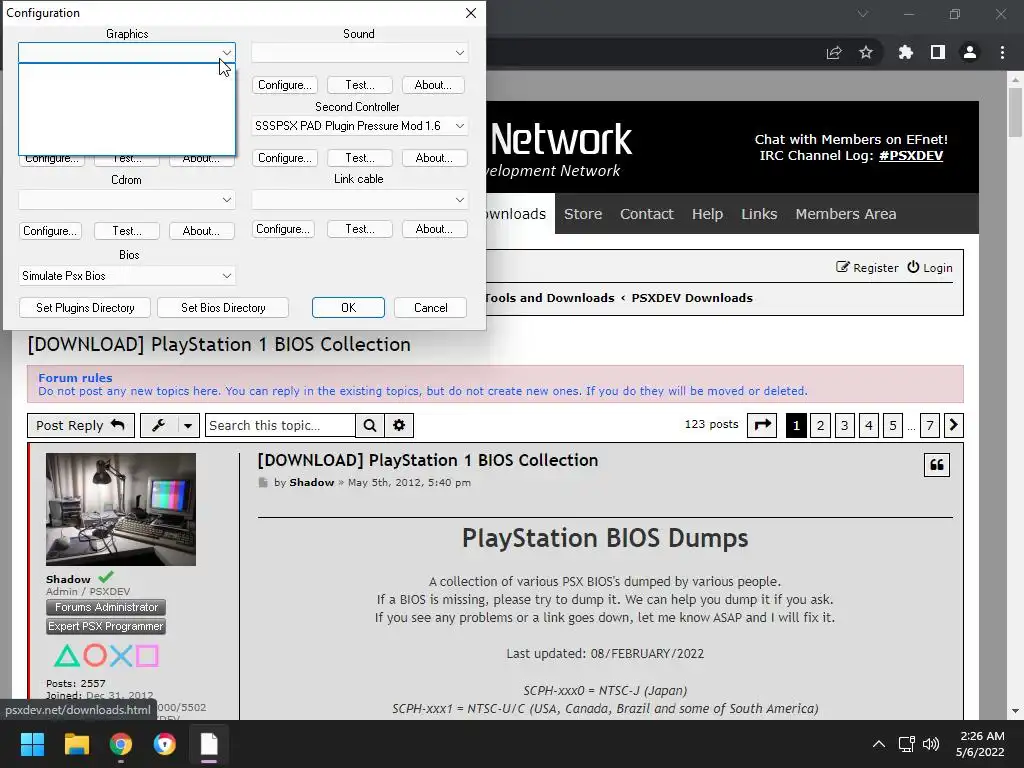
Task: Click About under Cdrom
Action: pyautogui.click(x=201, y=231)
